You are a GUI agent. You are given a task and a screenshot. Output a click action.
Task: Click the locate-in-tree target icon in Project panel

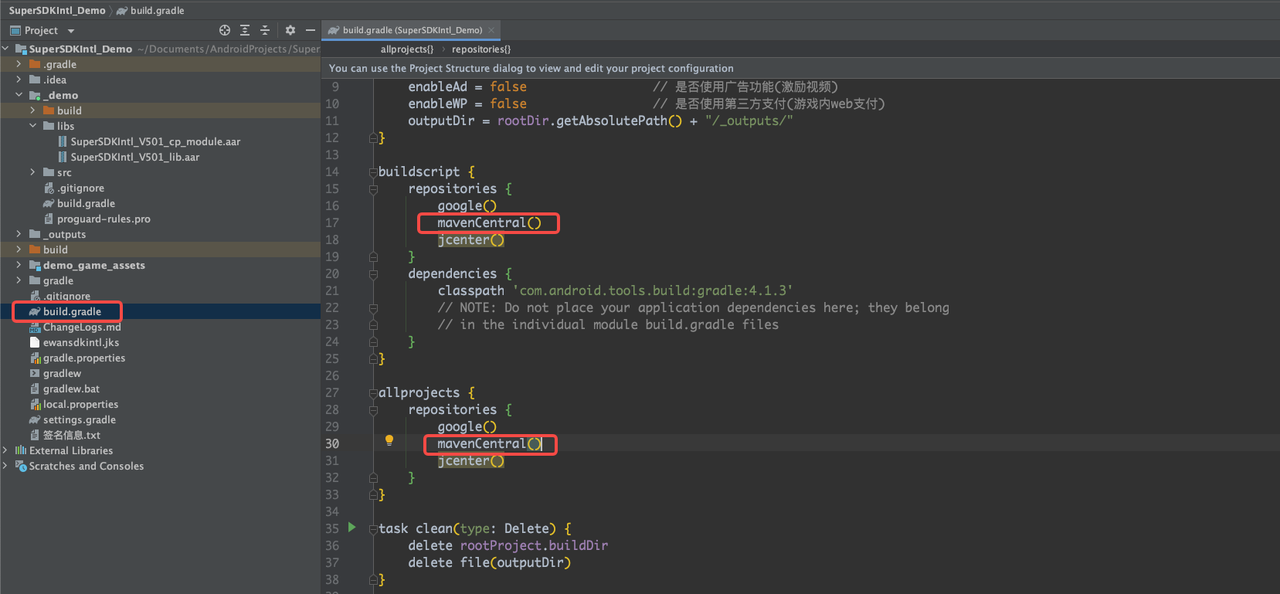coord(225,31)
